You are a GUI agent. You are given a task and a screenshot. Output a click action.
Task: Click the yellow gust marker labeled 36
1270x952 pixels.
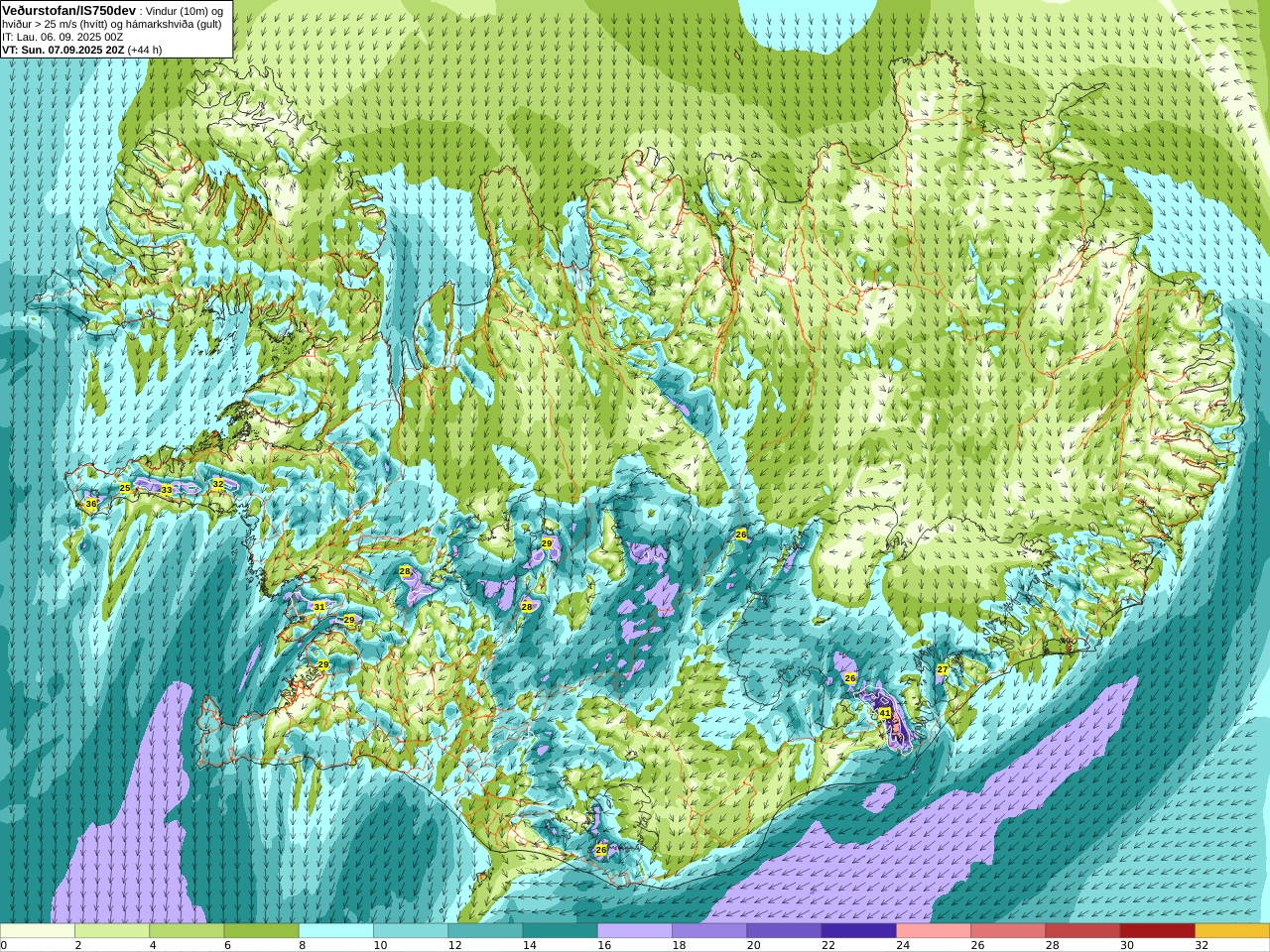click(x=91, y=504)
